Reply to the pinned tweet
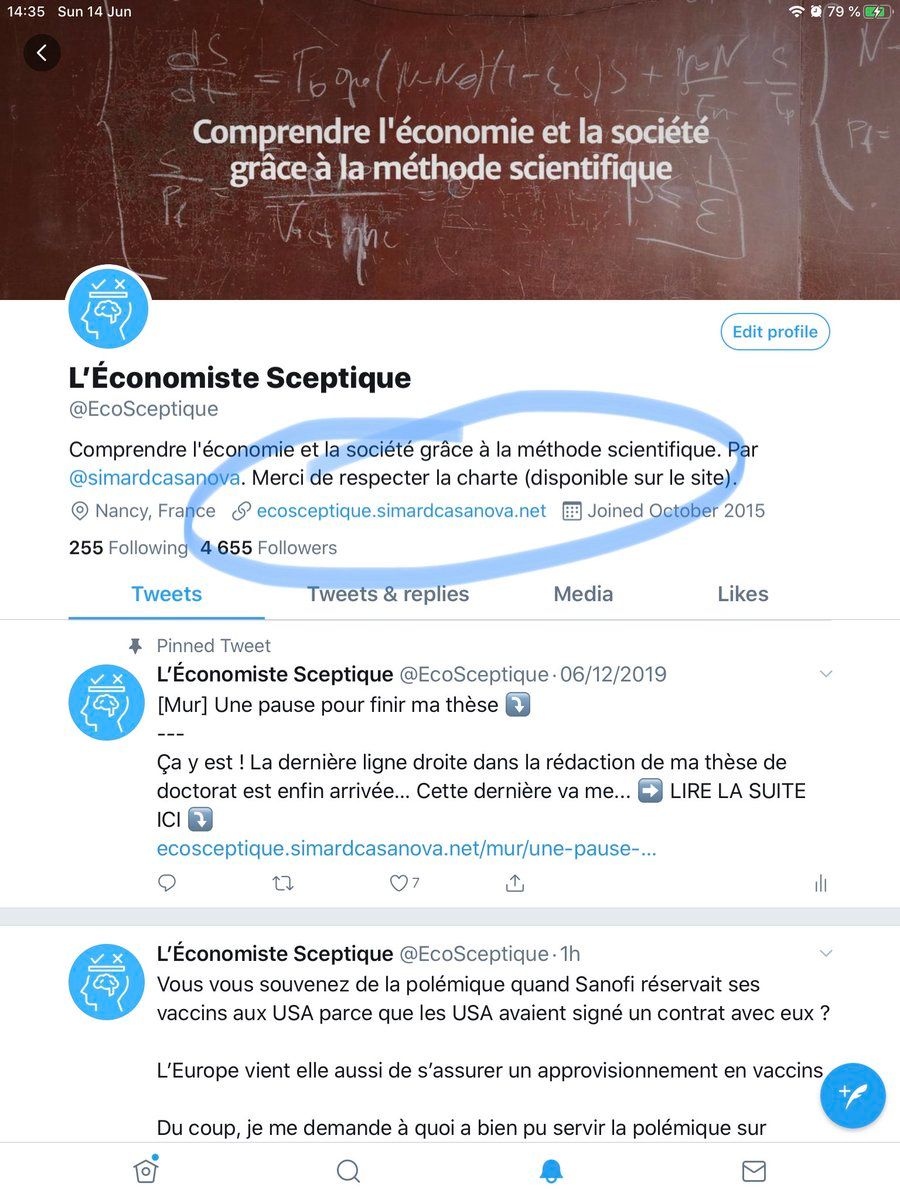The image size is (900, 1200). pos(167,883)
